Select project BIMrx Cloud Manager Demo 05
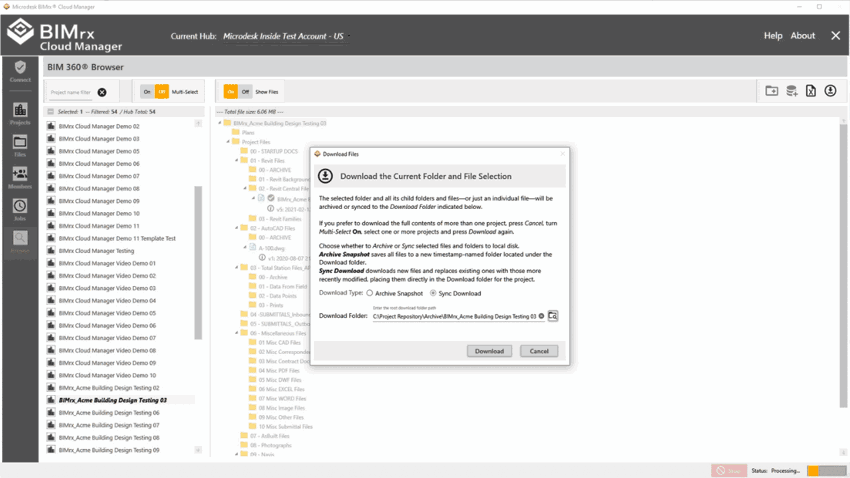The height and width of the screenshot is (478, 850). click(x=99, y=151)
